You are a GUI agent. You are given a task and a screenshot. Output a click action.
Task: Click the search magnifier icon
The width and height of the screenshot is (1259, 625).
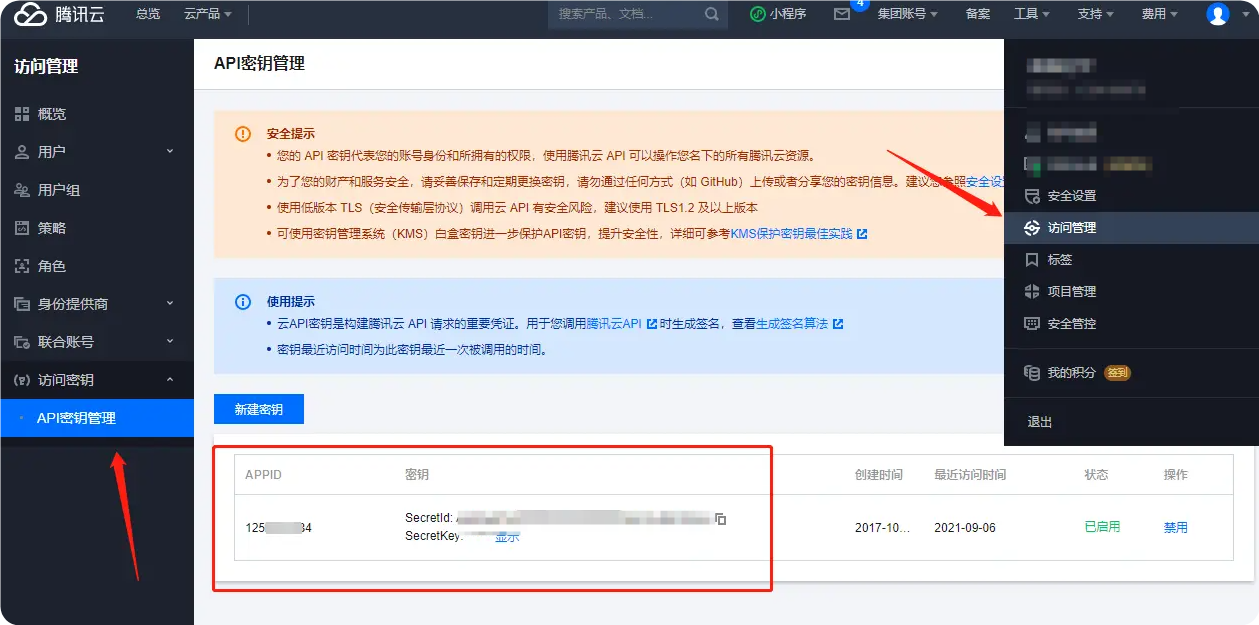(x=712, y=14)
